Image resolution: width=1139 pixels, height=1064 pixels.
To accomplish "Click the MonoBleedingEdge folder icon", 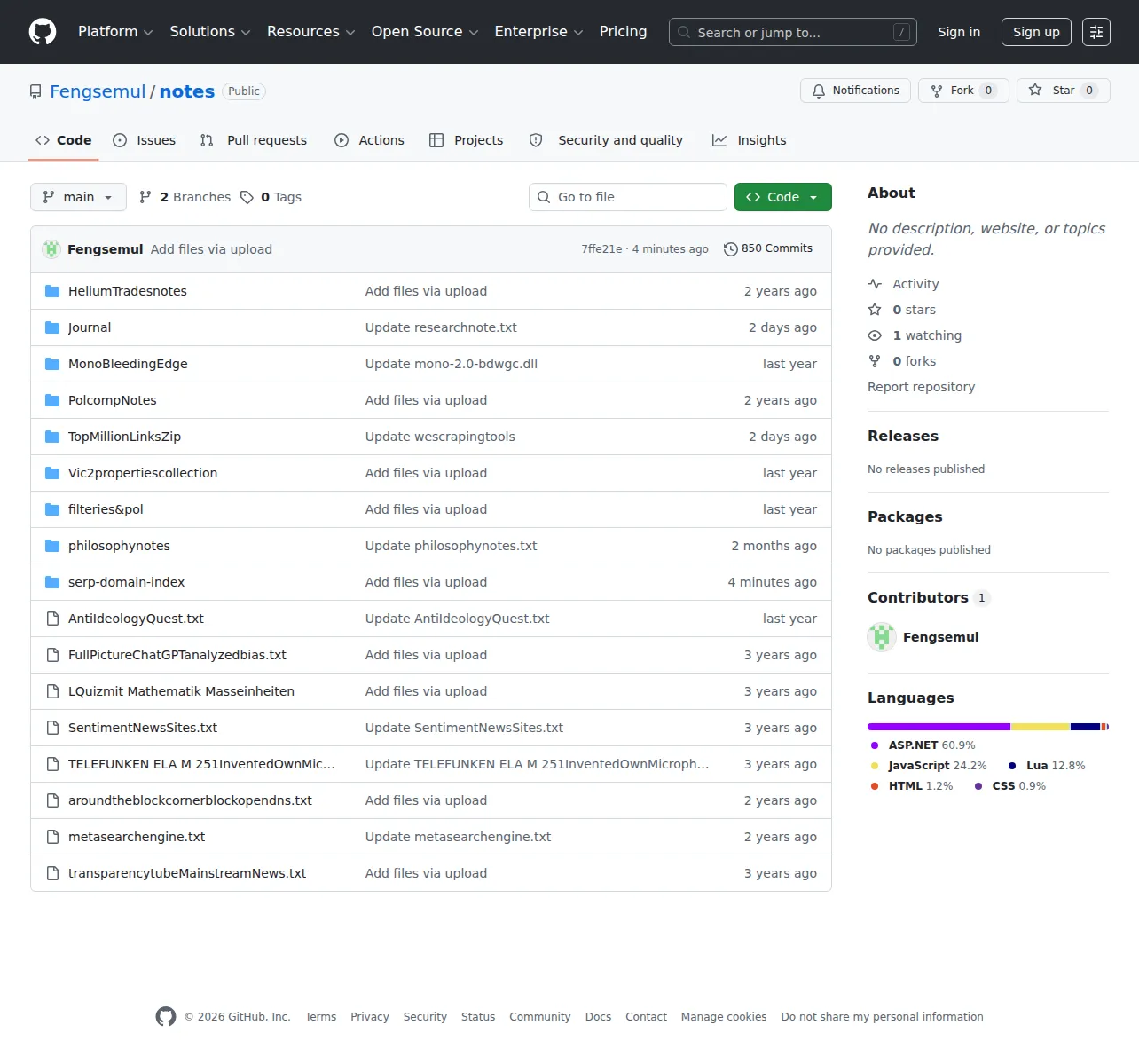I will pos(52,364).
